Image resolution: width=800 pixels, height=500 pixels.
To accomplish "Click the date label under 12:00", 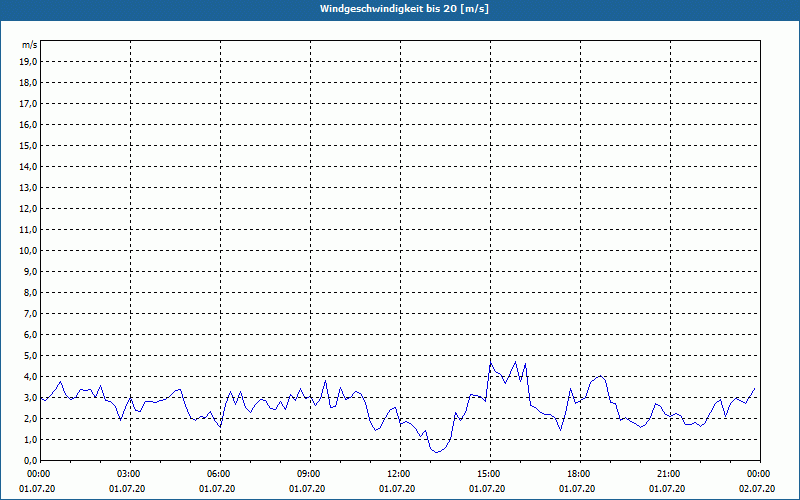I will coord(397,489).
